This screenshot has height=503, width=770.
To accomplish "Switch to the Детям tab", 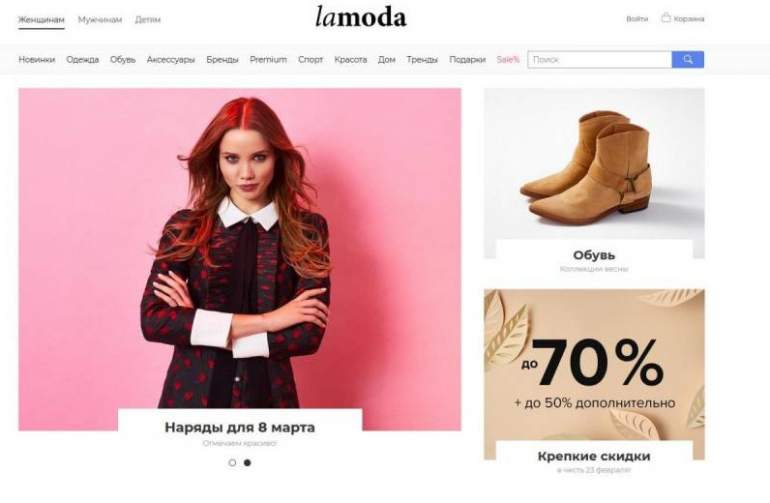I will (148, 20).
